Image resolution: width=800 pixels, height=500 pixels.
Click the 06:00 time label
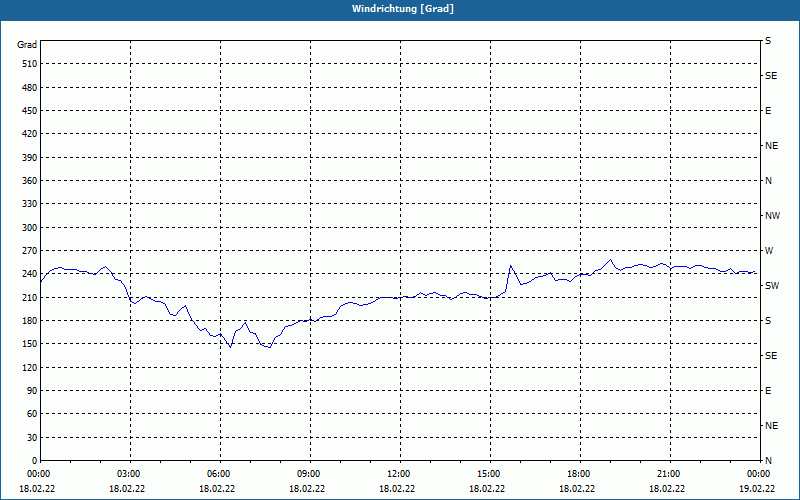tap(220, 474)
